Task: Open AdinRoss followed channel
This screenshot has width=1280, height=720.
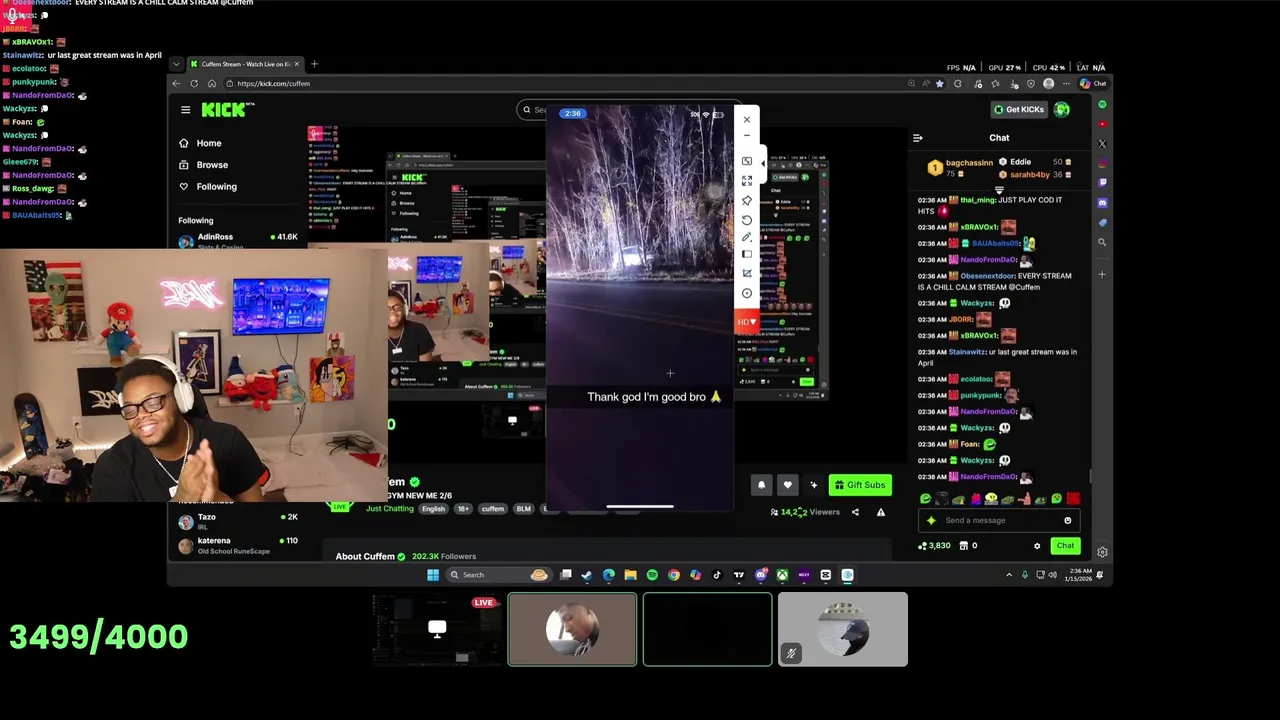Action: tap(238, 240)
